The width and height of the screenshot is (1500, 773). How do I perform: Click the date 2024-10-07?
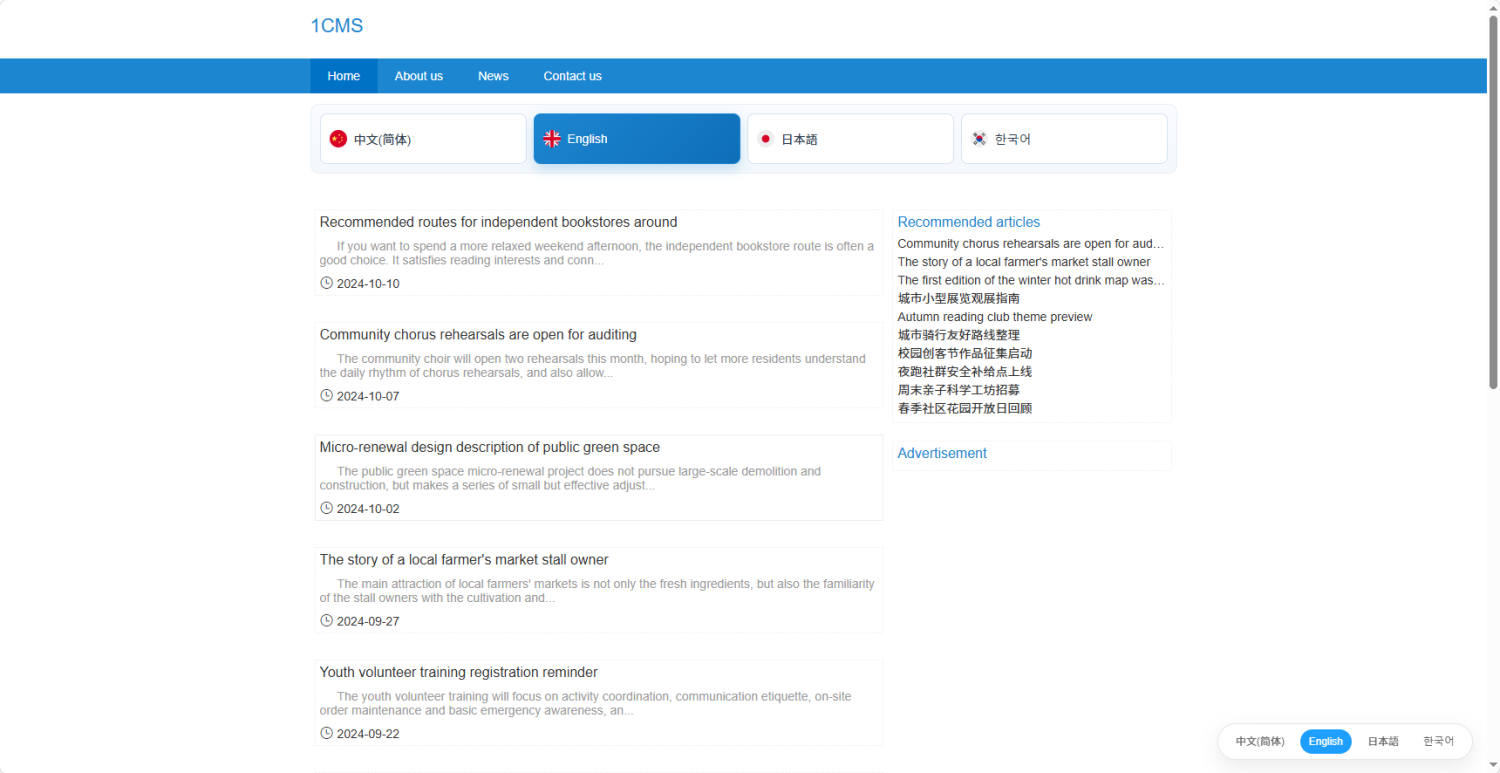click(x=368, y=396)
